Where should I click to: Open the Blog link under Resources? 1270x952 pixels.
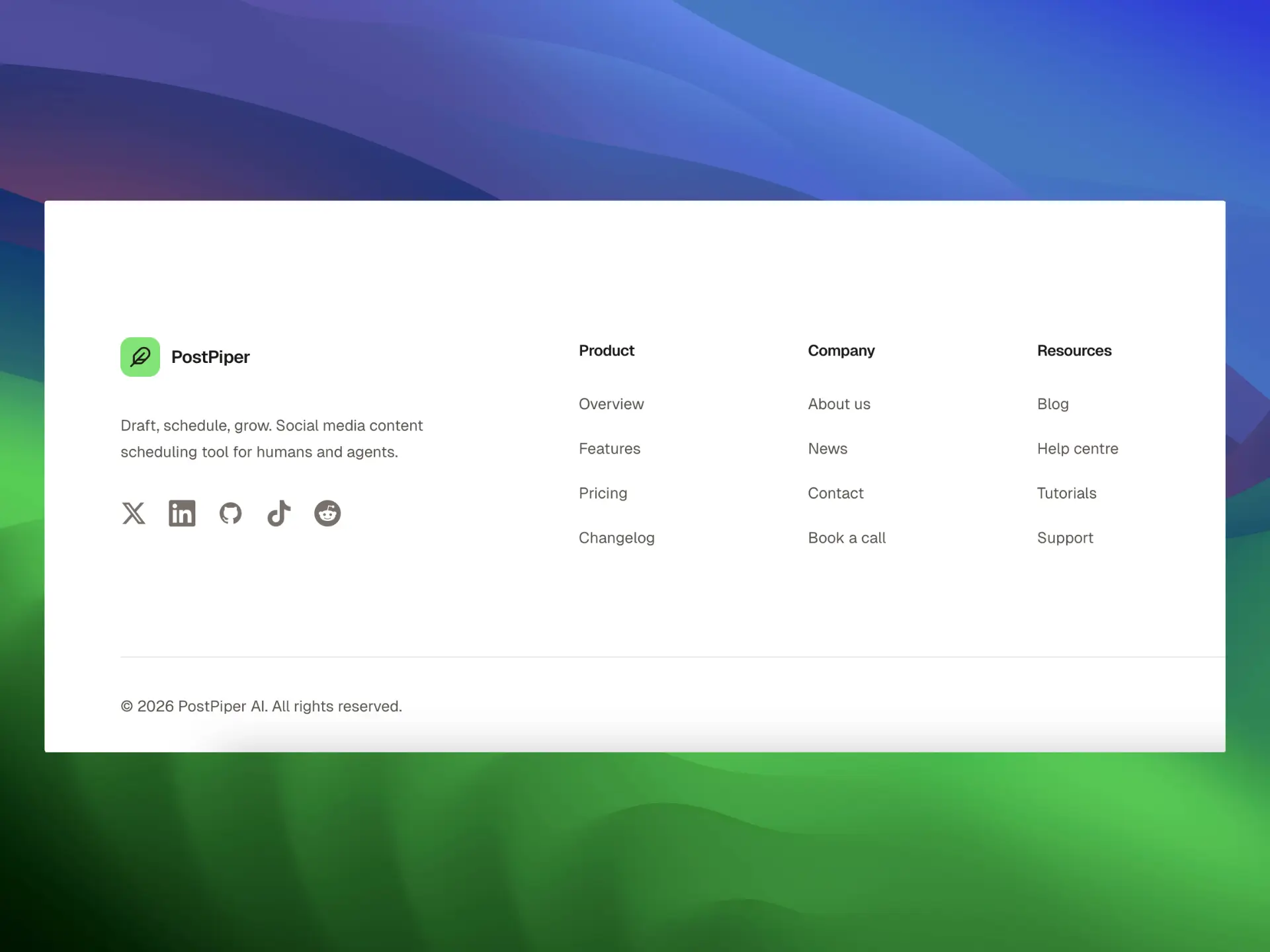click(1053, 404)
